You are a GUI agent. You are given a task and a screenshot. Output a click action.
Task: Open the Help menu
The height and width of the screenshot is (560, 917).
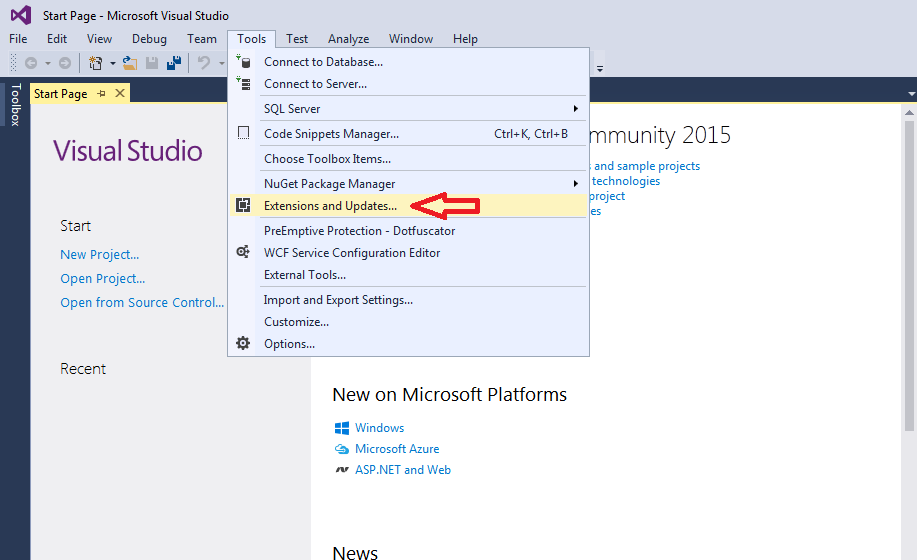coord(465,39)
